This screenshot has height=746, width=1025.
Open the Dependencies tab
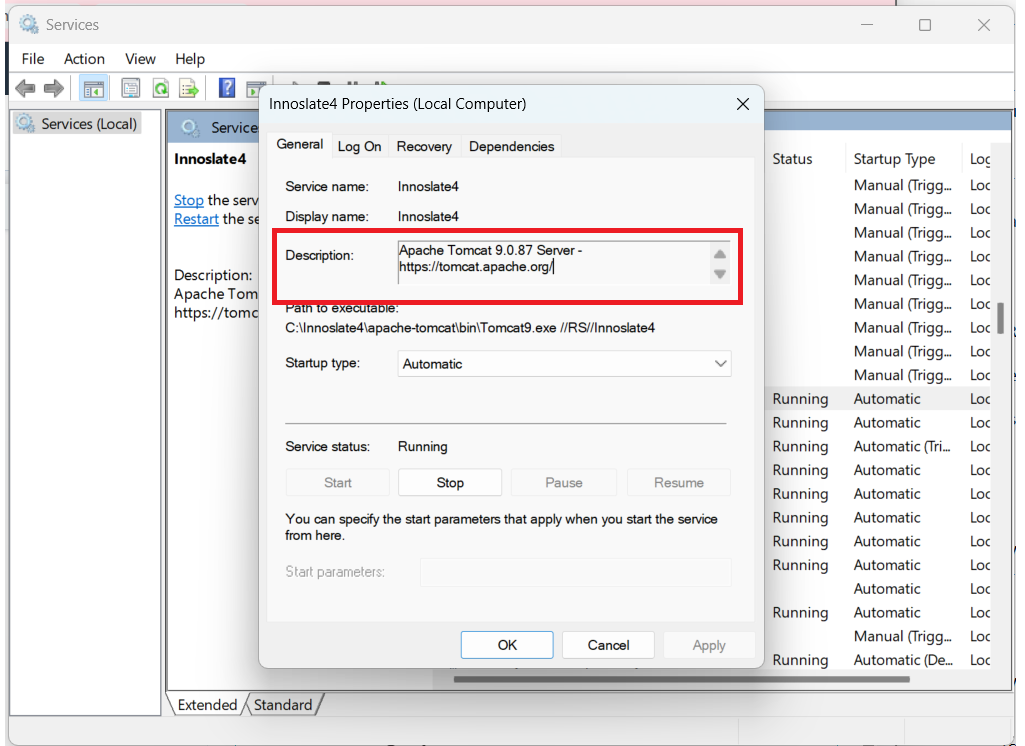point(511,146)
